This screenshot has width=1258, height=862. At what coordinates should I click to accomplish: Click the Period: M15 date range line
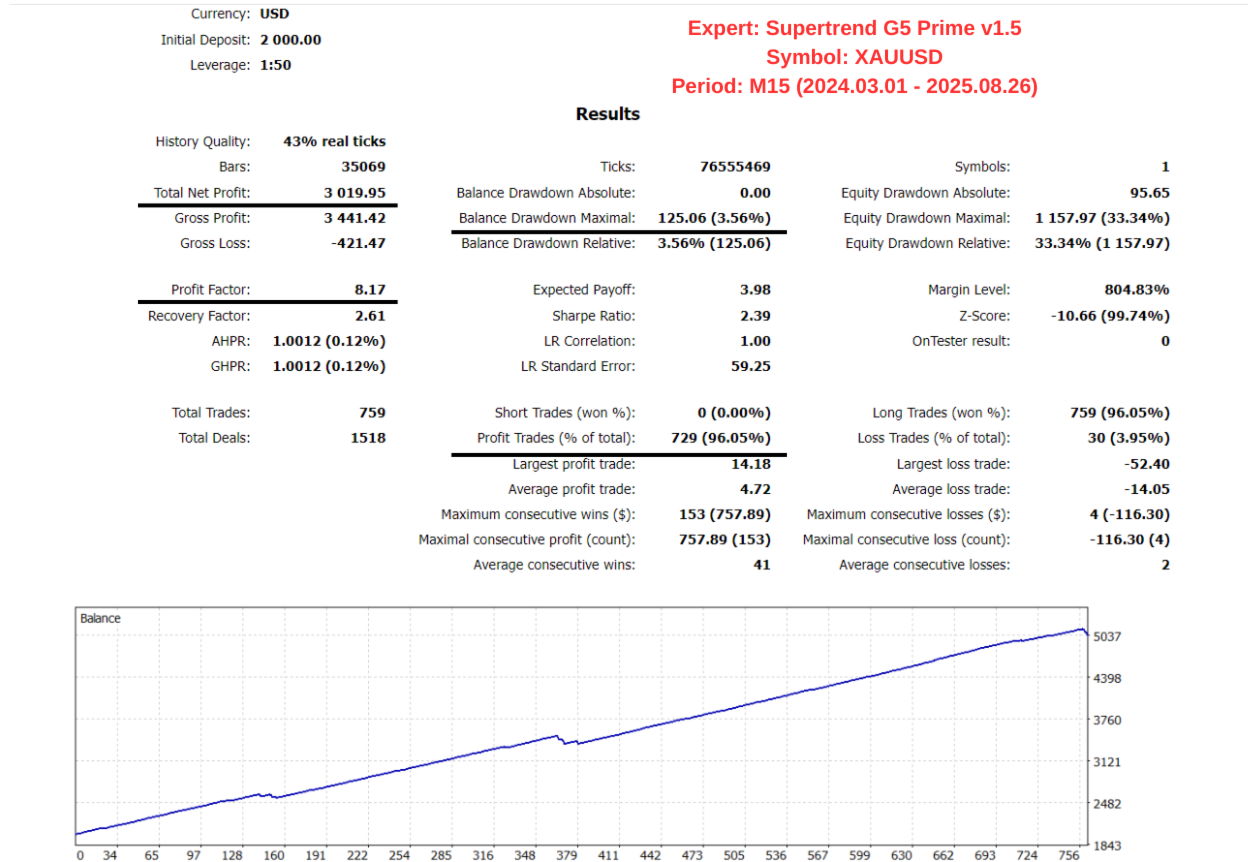point(855,86)
